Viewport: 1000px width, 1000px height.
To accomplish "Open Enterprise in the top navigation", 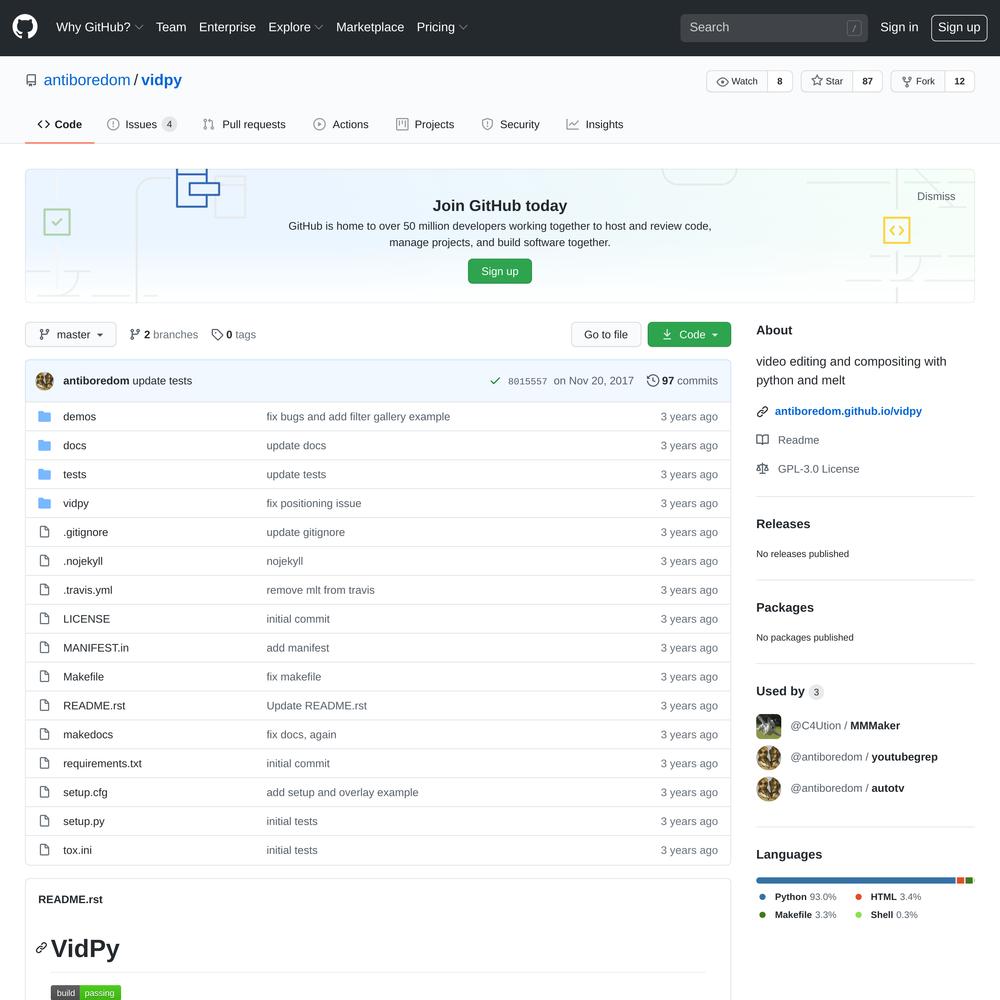I will click(227, 27).
